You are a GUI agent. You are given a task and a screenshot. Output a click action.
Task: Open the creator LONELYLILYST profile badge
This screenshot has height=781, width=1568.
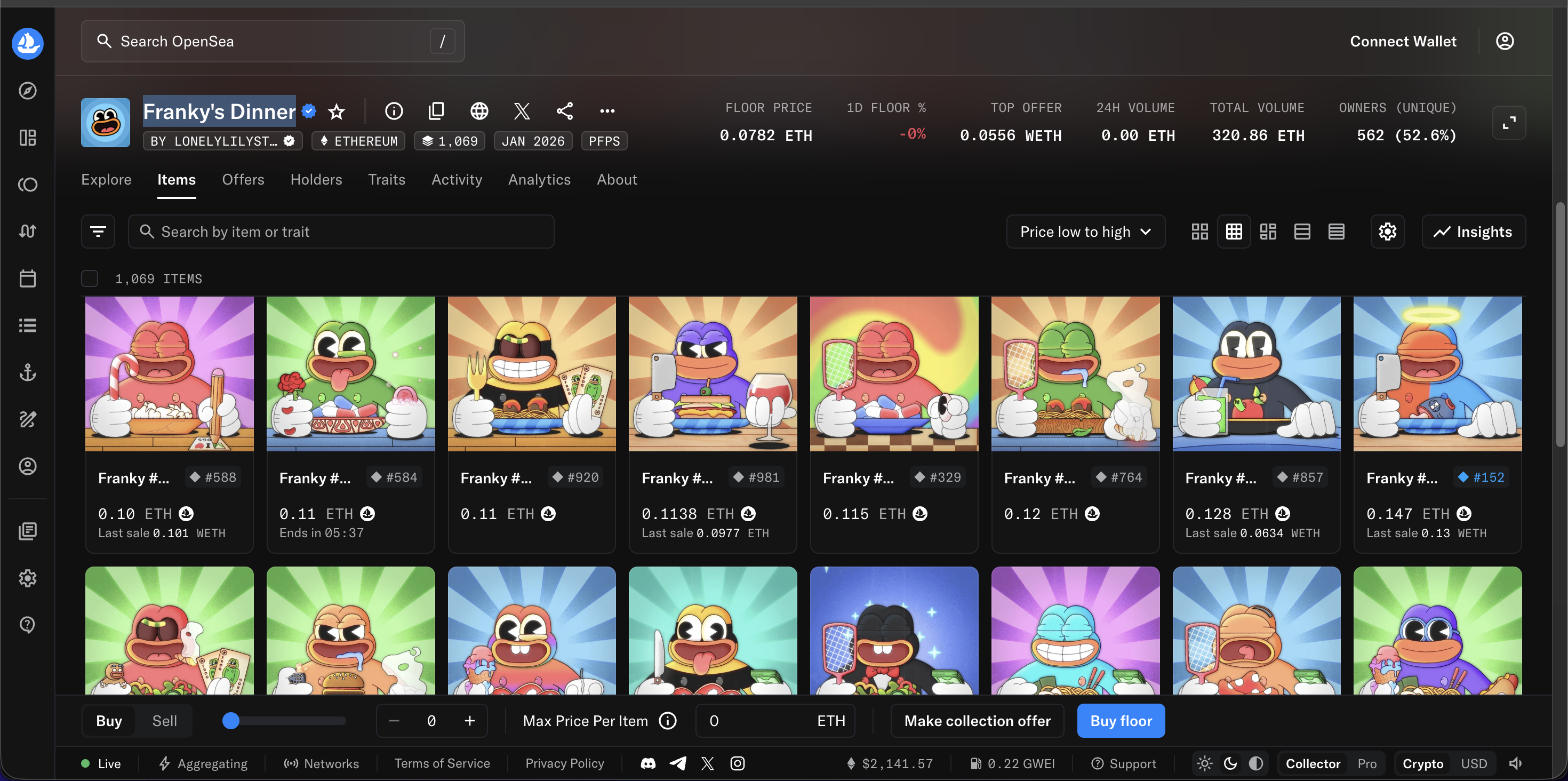[x=223, y=141]
